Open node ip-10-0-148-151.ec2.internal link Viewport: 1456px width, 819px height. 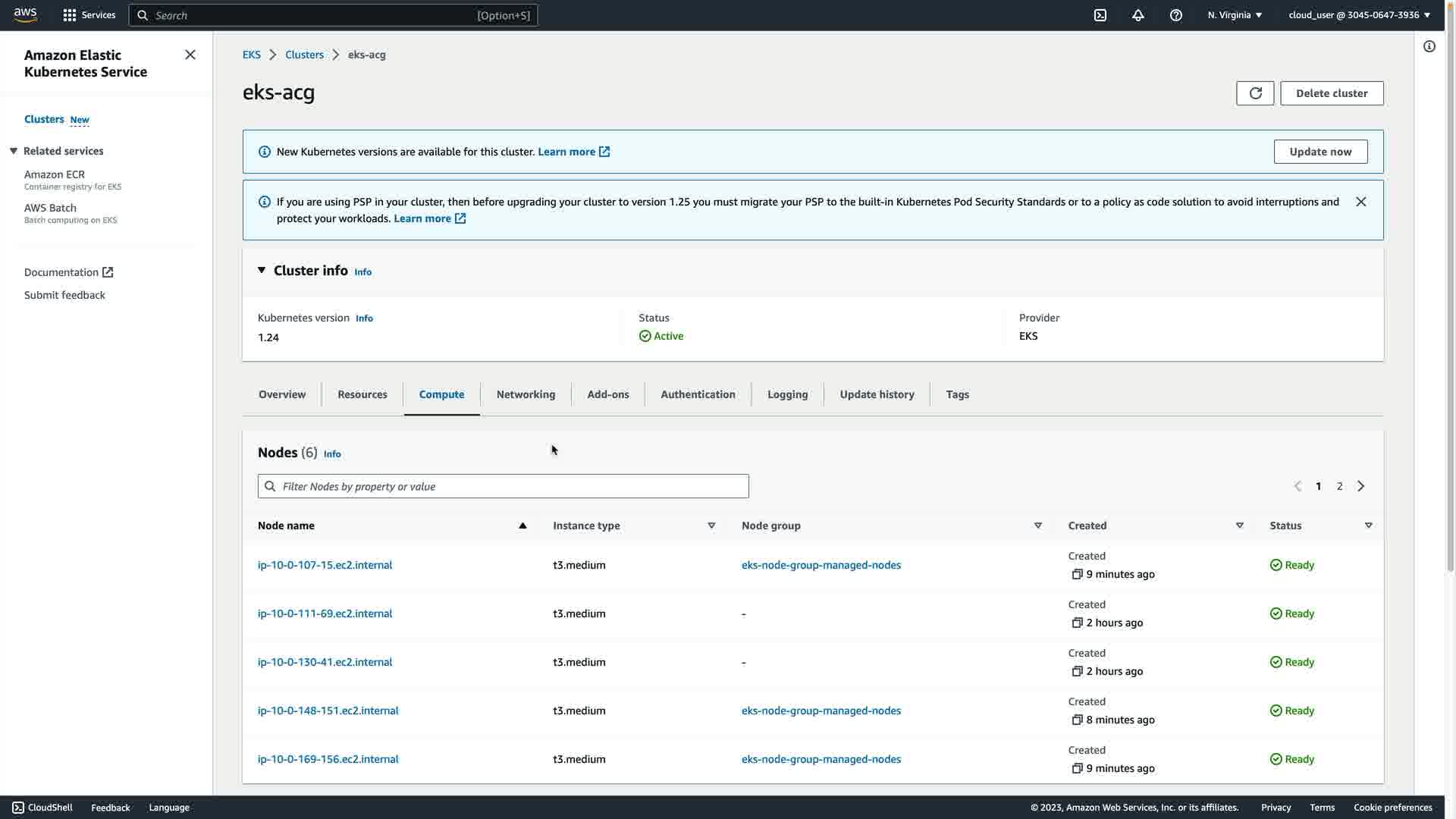click(x=328, y=711)
